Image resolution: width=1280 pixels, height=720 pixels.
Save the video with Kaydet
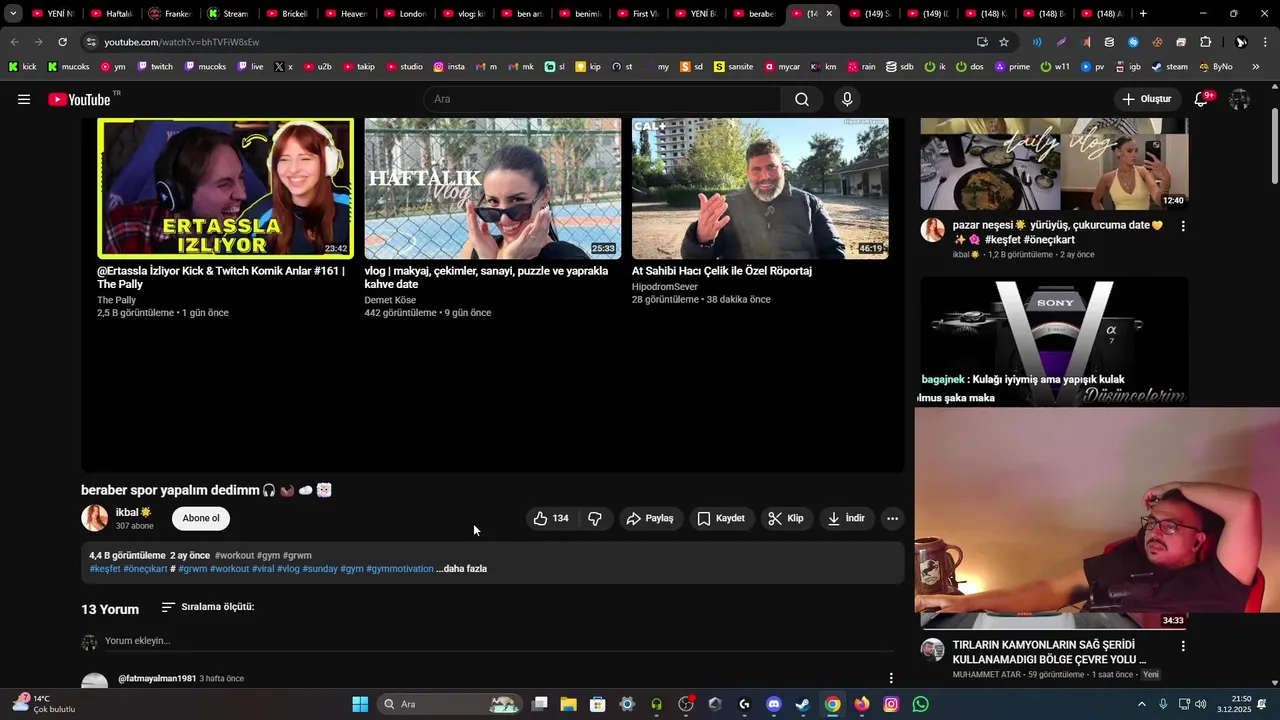point(721,518)
